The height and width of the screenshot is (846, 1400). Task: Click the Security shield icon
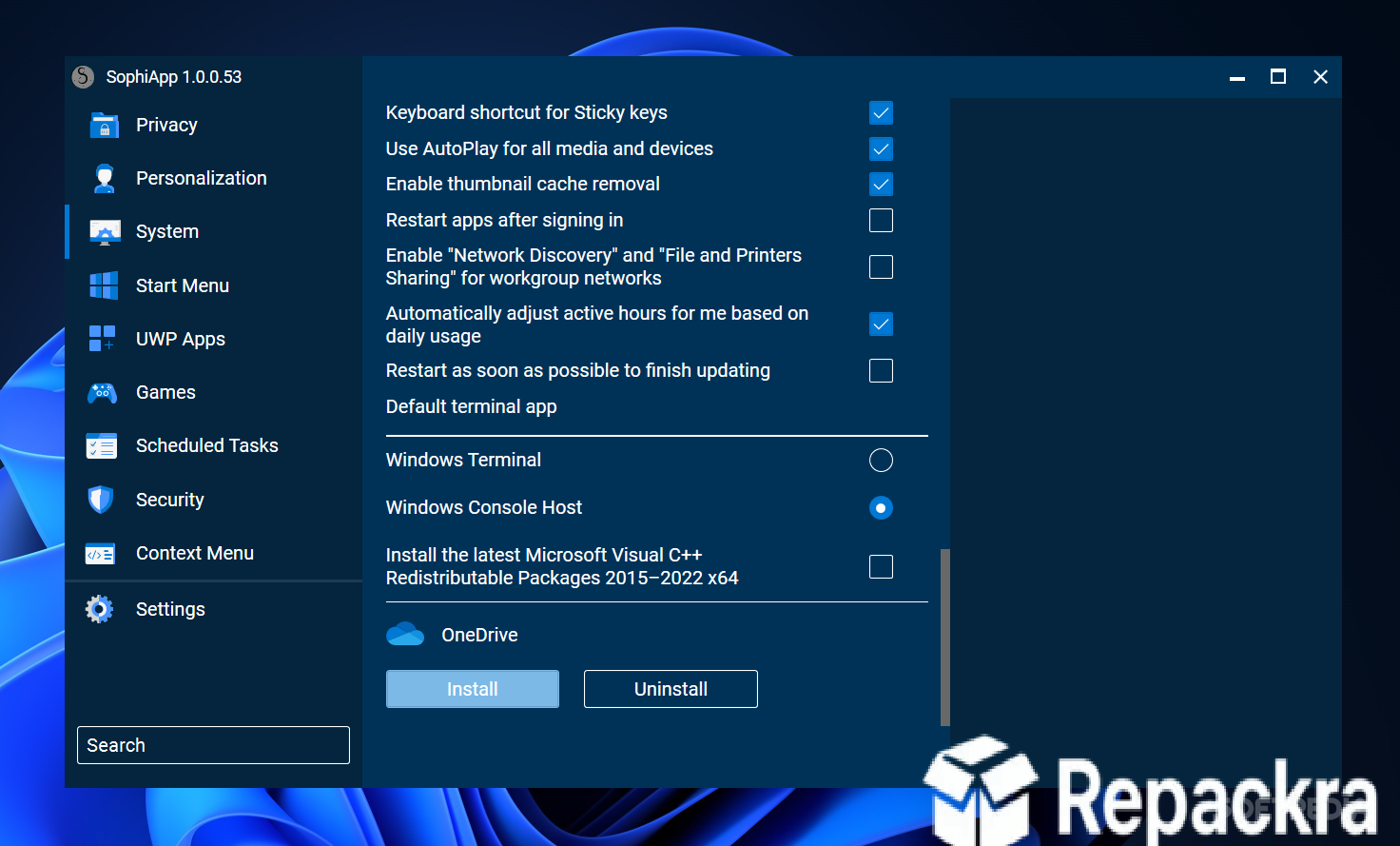pyautogui.click(x=101, y=500)
